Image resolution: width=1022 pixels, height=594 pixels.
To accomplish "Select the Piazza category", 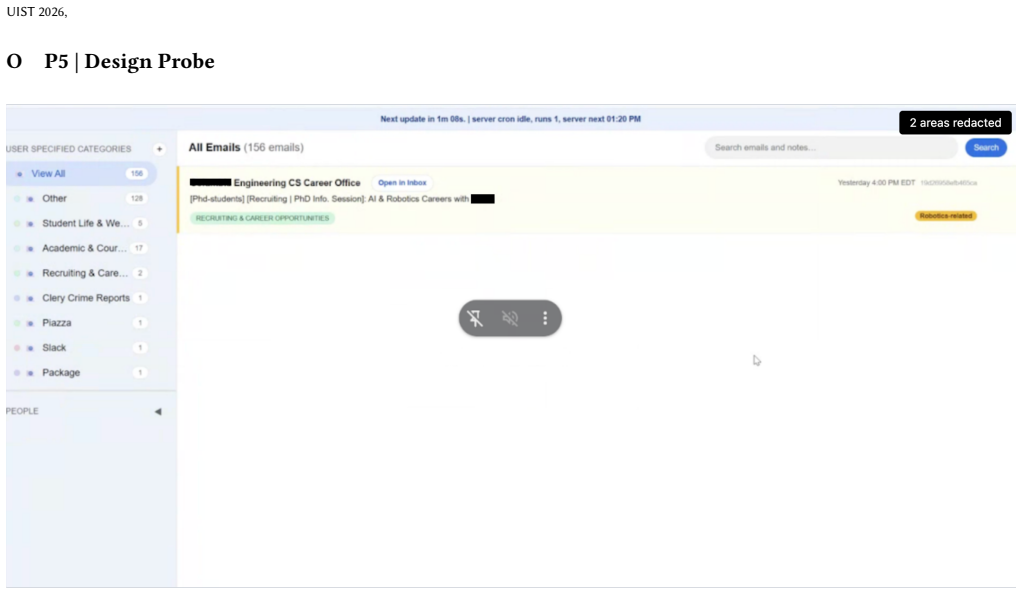I will (81, 323).
